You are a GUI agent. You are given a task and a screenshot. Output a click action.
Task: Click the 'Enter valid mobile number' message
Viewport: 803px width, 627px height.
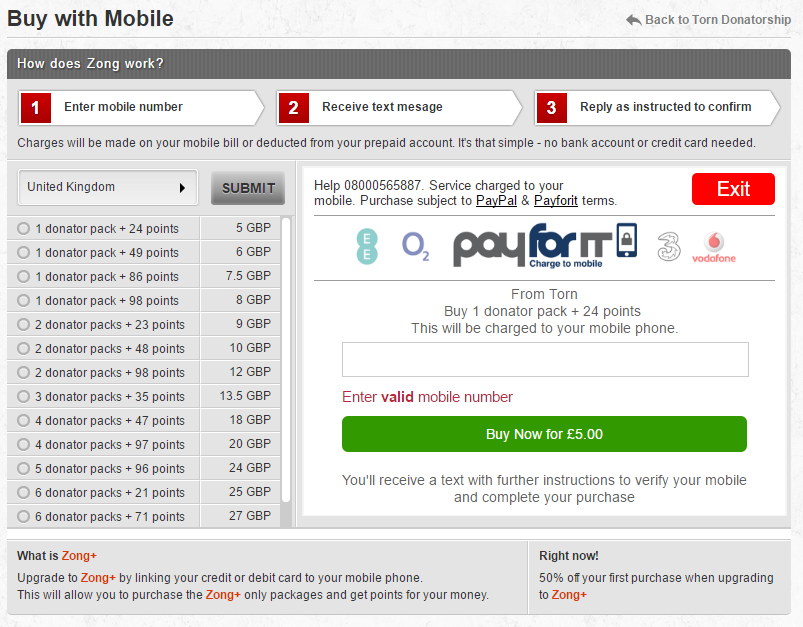coord(427,397)
